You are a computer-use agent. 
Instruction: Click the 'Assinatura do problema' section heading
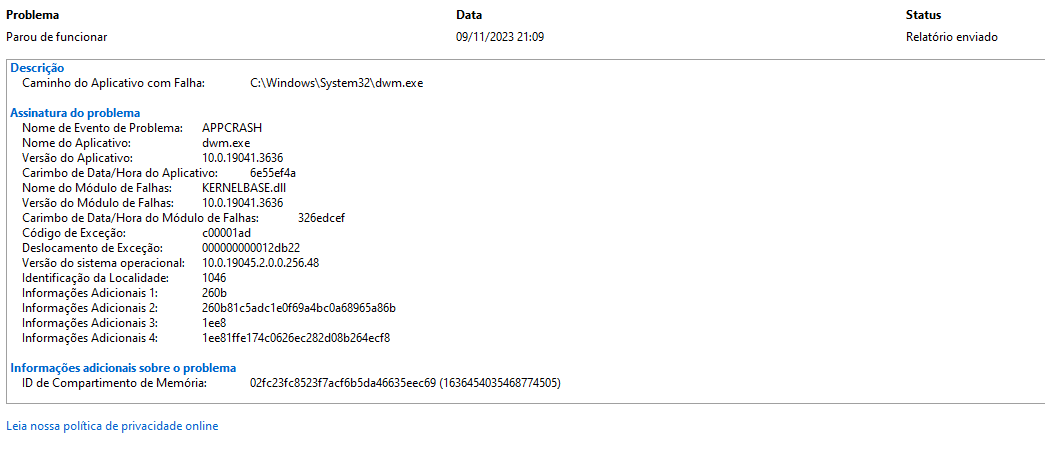75,113
